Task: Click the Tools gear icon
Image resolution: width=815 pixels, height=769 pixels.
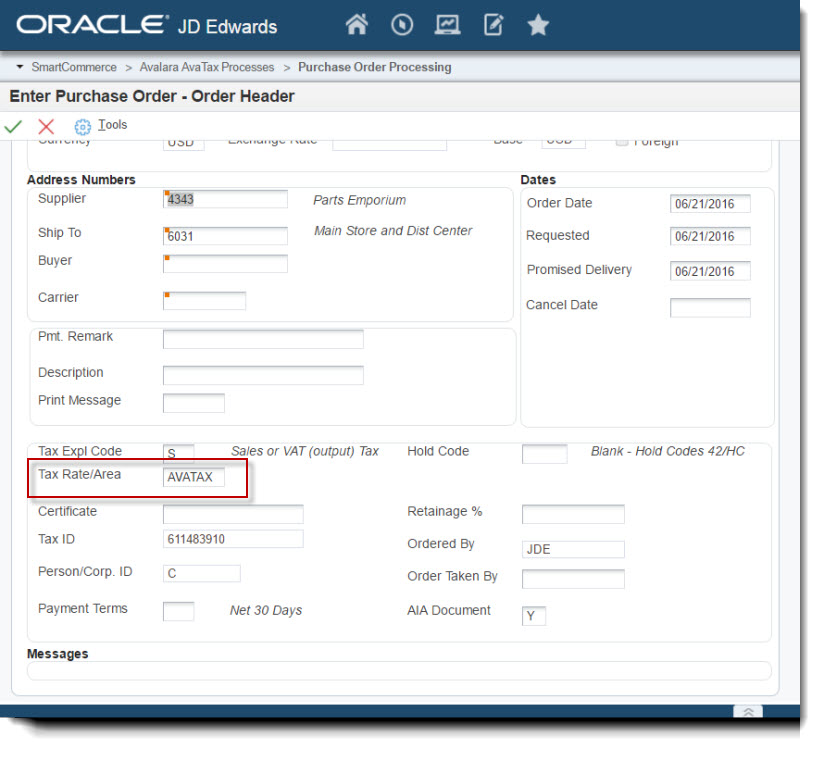Action: pyautogui.click(x=83, y=127)
